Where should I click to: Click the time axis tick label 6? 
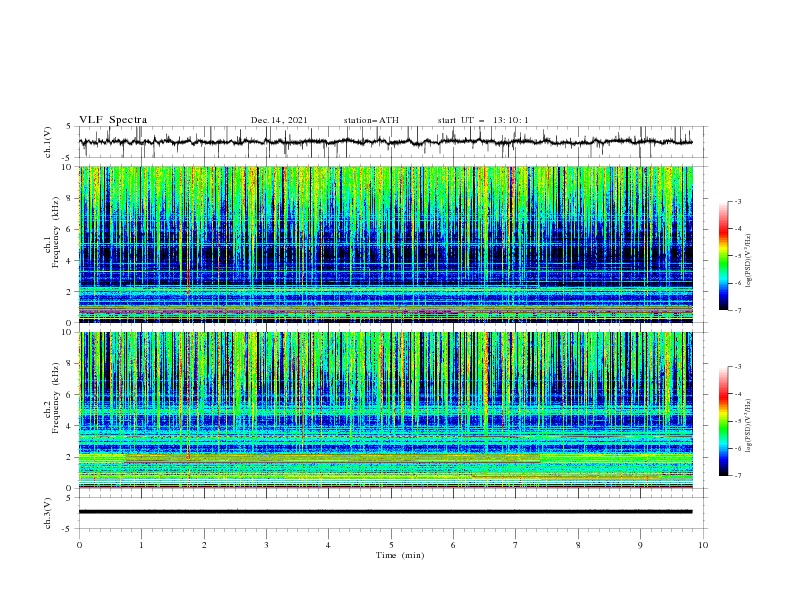454,545
